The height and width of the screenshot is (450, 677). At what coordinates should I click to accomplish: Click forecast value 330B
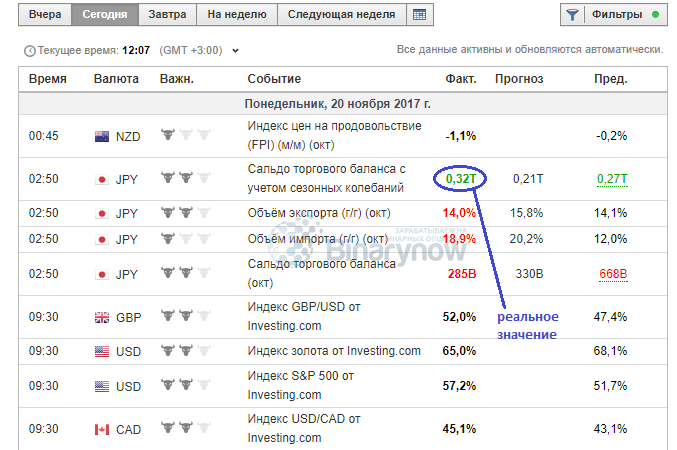coord(529,274)
